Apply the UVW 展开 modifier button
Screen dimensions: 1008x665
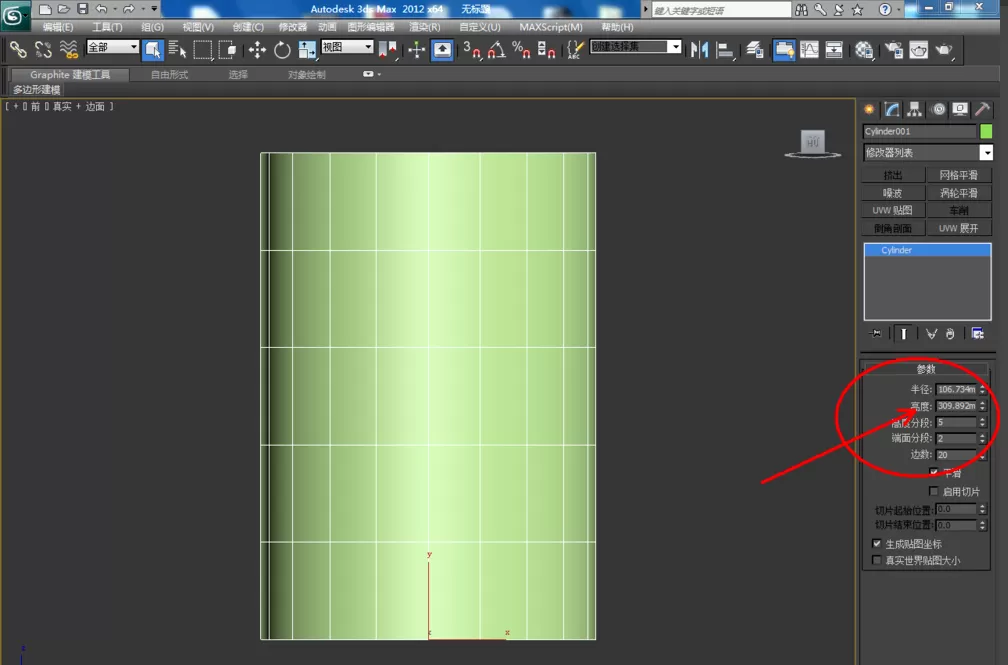pyautogui.click(x=958, y=228)
